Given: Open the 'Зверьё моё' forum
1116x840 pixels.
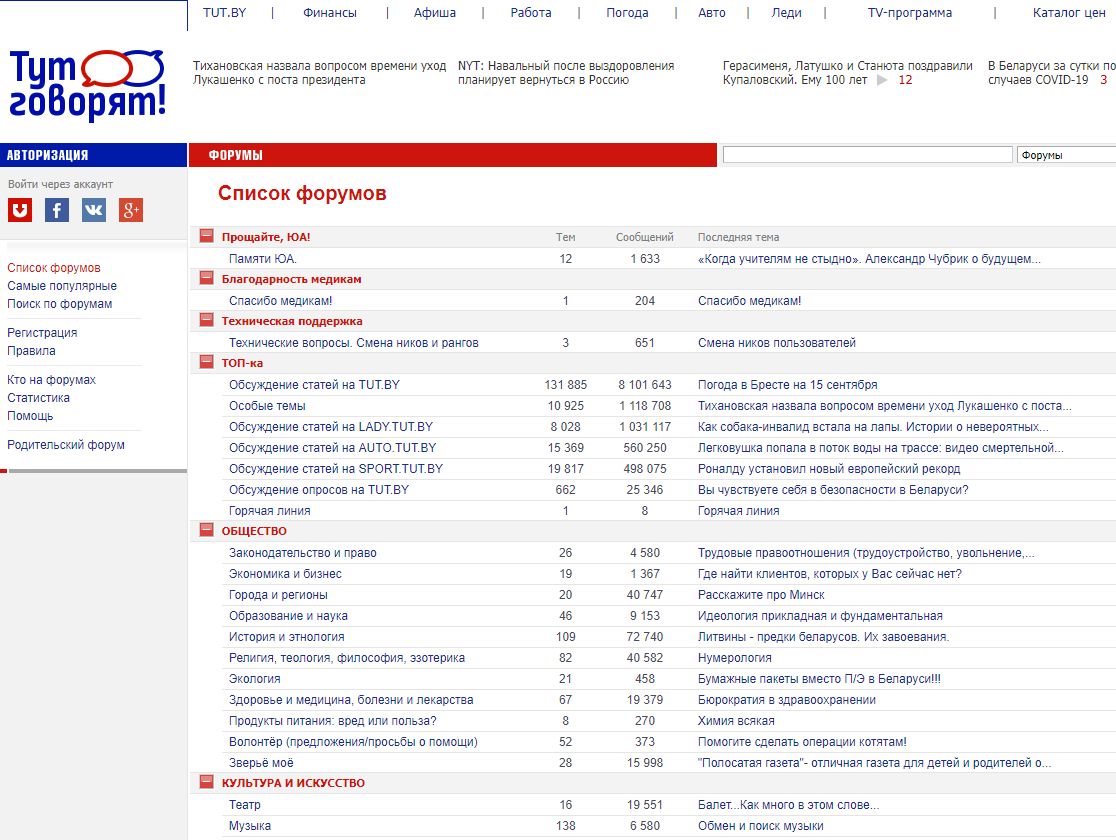Looking at the screenshot, I should tap(260, 763).
